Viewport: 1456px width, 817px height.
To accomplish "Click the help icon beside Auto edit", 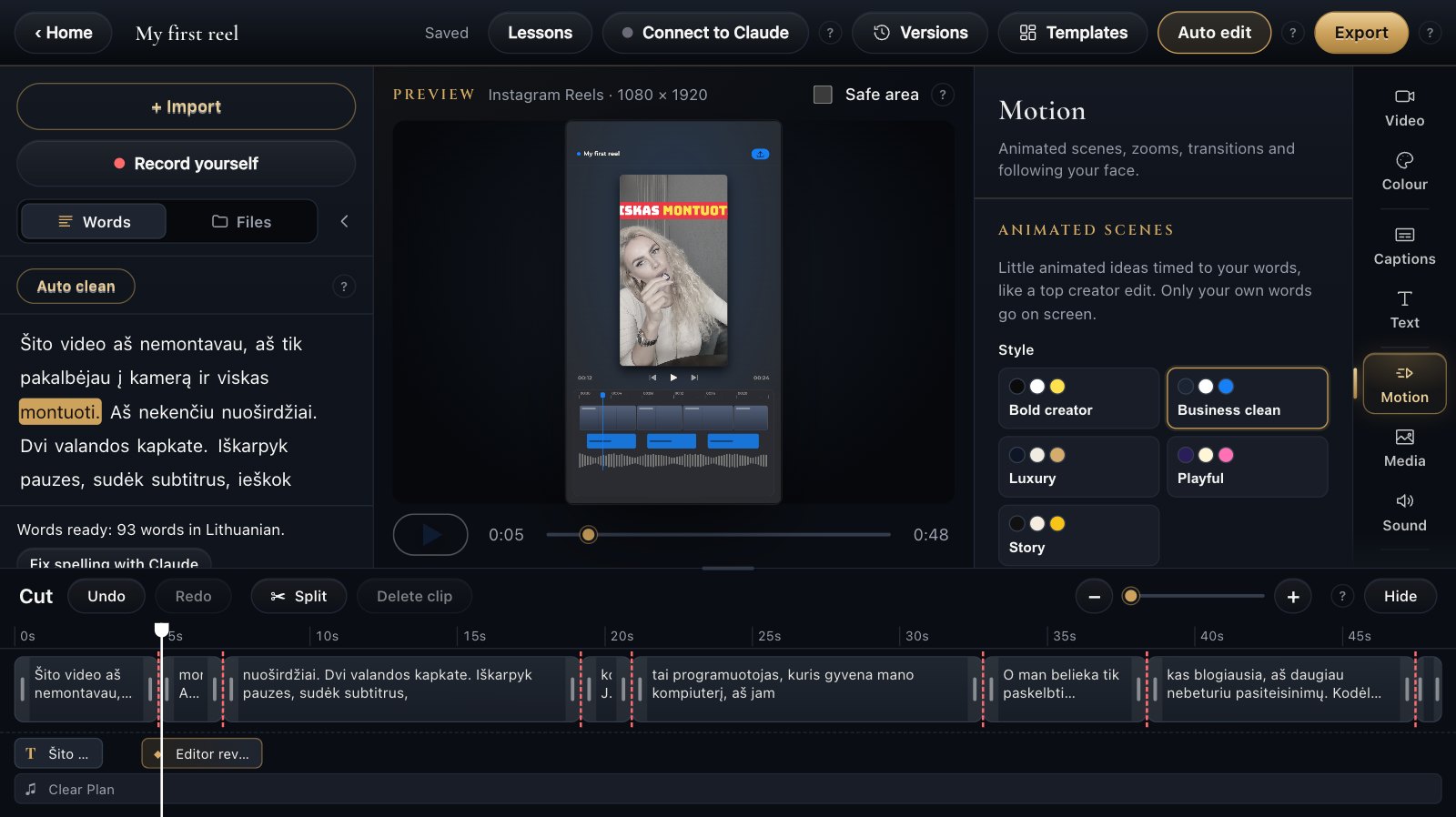I will tap(1292, 33).
